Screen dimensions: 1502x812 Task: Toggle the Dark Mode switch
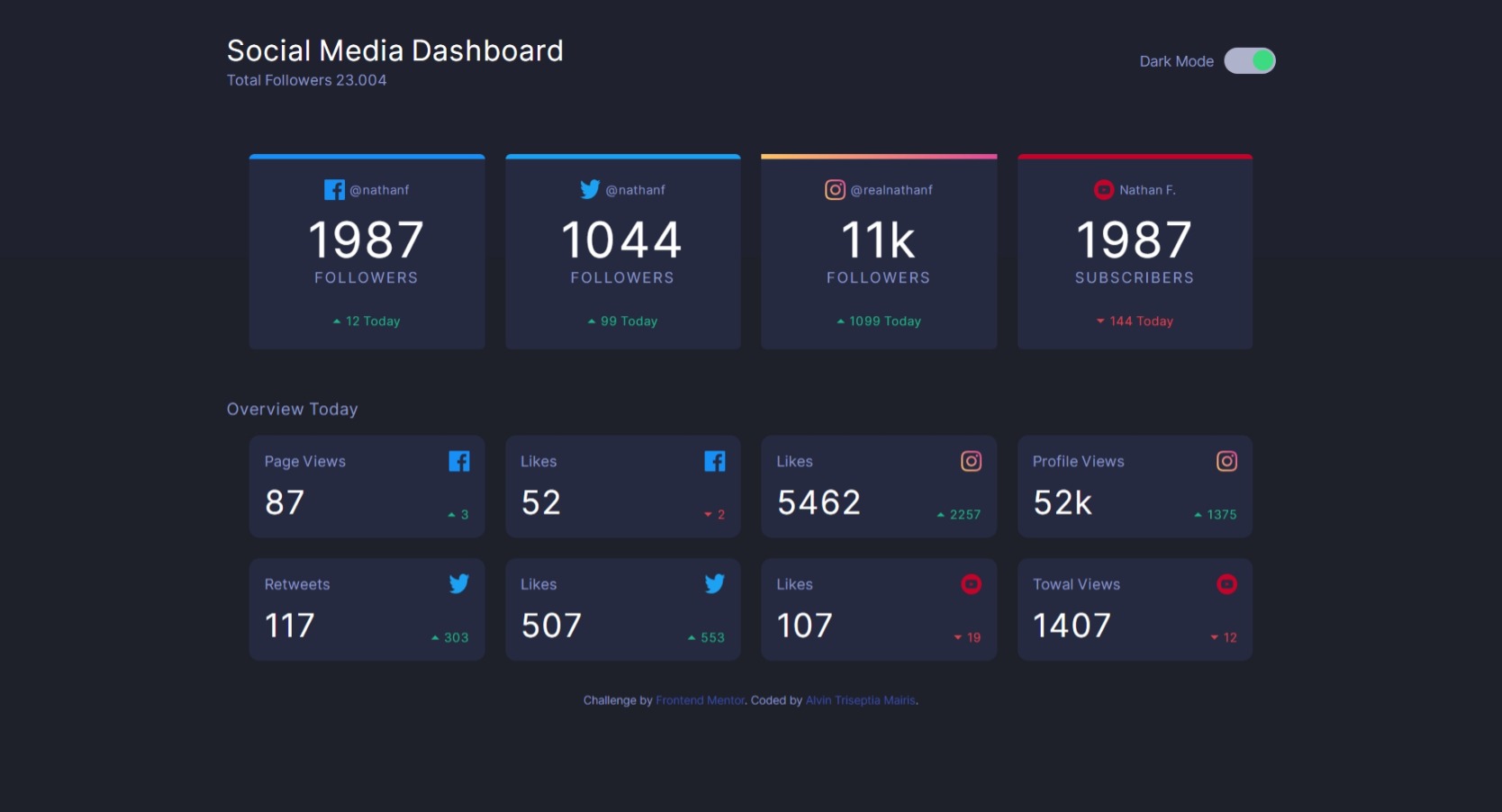(x=1250, y=61)
